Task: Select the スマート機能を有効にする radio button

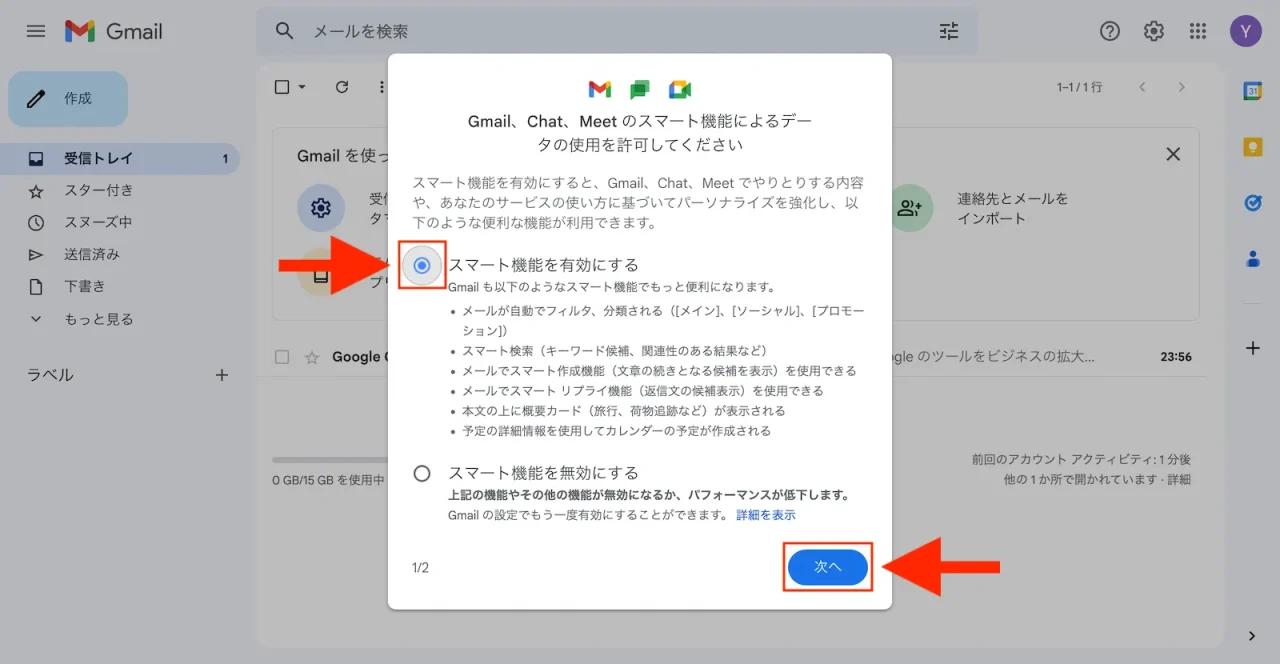Action: (x=422, y=265)
